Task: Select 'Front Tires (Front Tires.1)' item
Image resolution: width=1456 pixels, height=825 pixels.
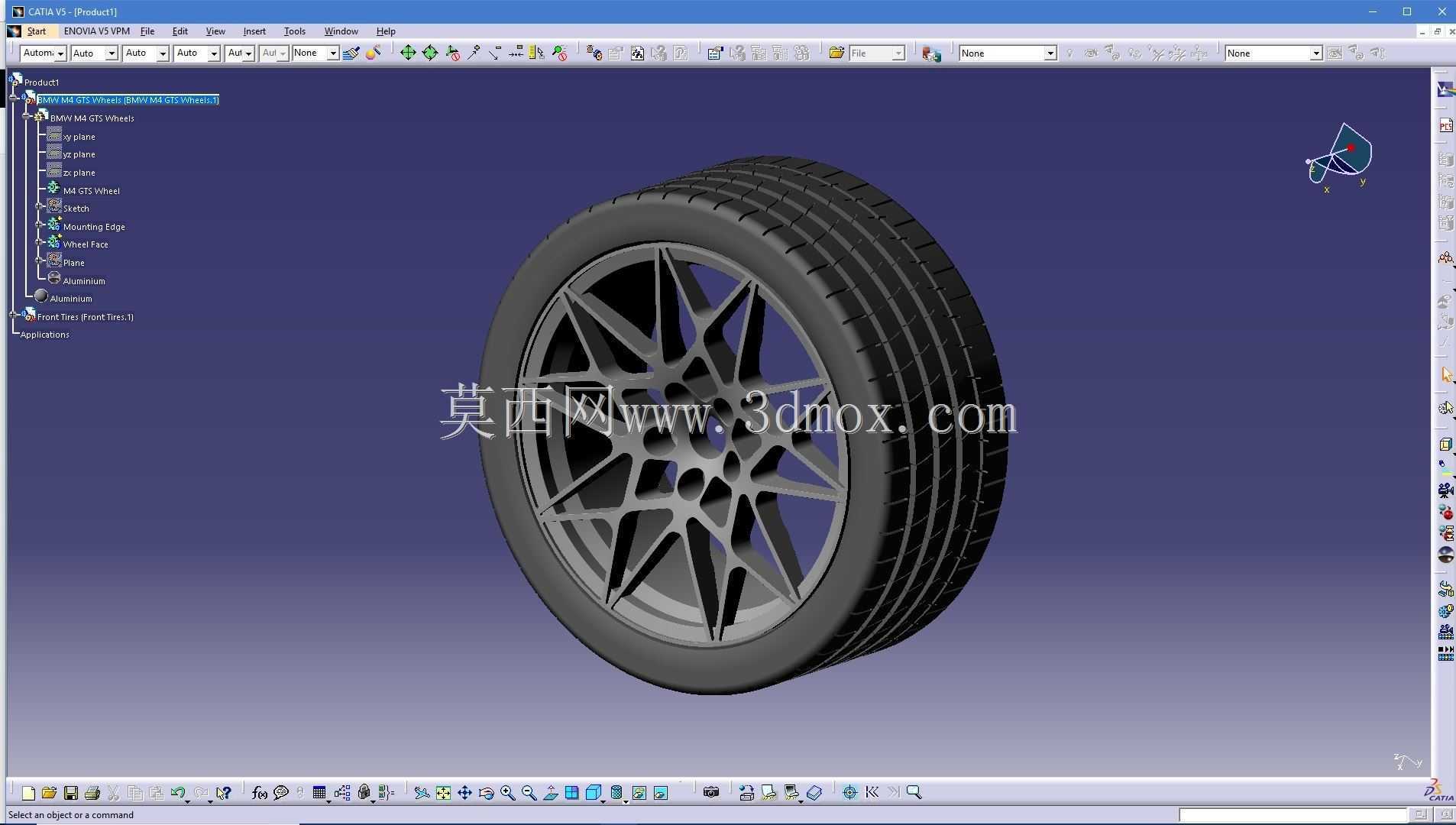Action: coord(85,317)
